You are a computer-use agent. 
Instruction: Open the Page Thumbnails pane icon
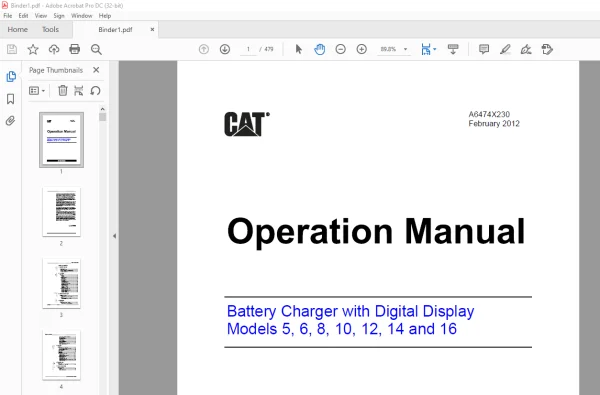tap(11, 77)
